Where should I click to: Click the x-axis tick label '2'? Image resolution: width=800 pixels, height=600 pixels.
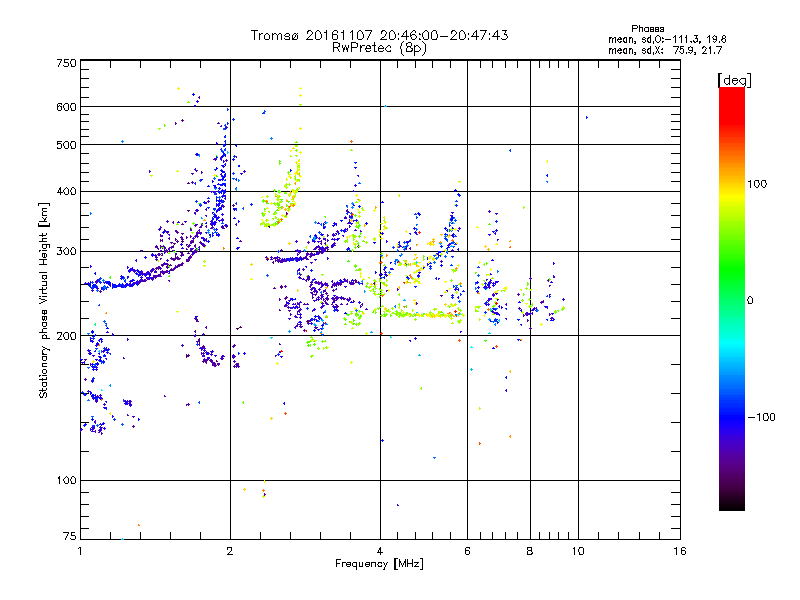pyautogui.click(x=230, y=551)
